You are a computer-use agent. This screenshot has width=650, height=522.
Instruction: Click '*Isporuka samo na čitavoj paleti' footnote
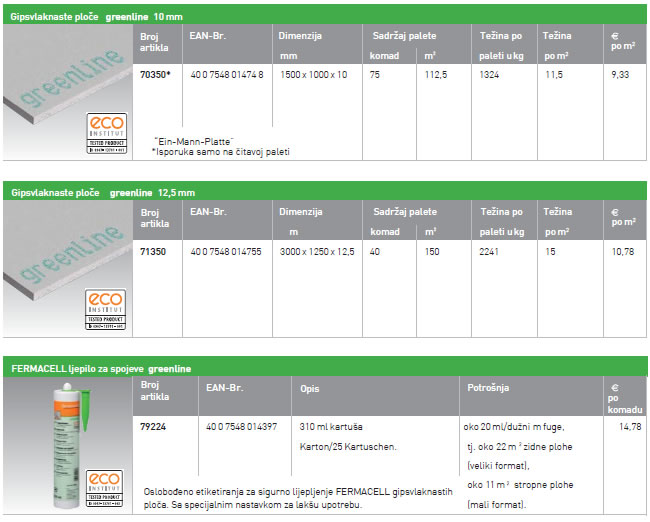point(221,152)
